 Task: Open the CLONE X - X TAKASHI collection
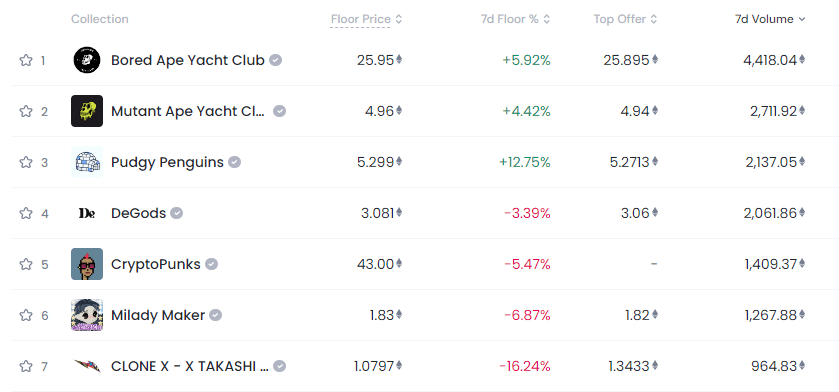190,366
